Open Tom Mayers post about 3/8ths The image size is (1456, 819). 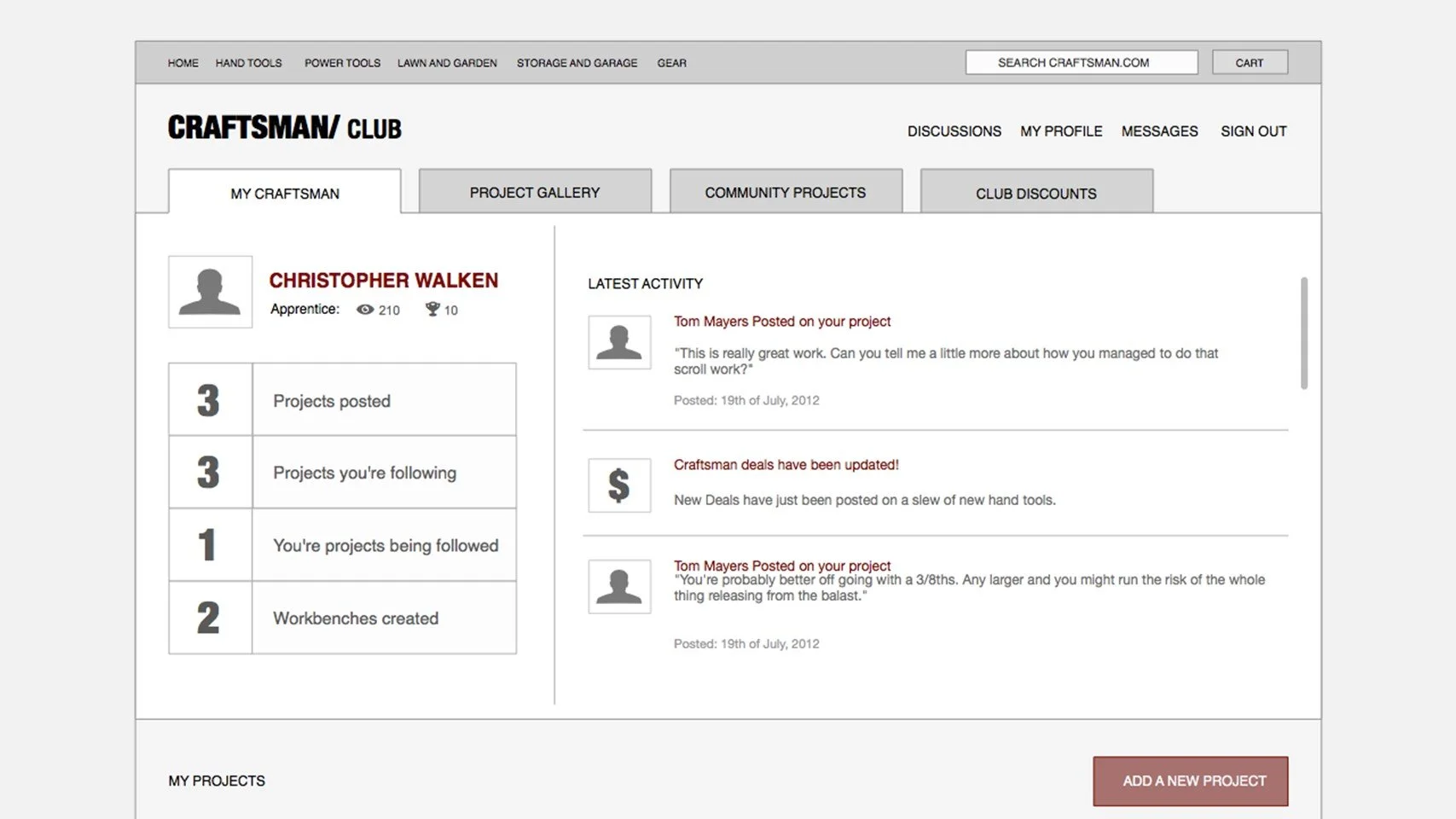[782, 566]
